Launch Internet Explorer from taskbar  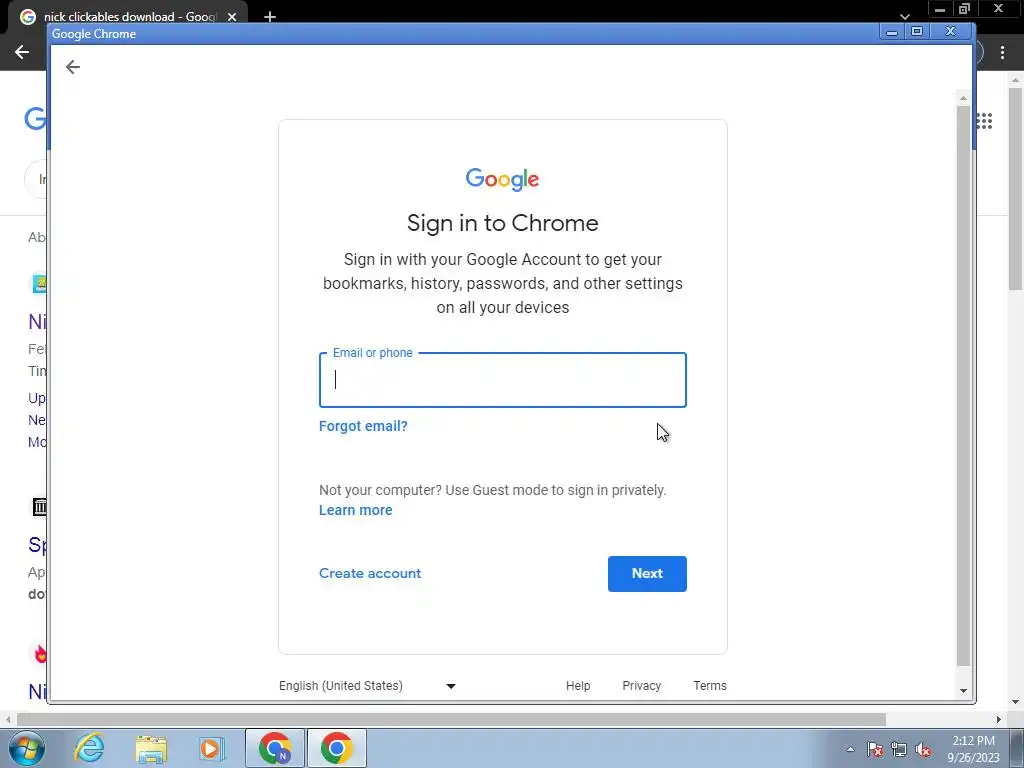(x=89, y=748)
